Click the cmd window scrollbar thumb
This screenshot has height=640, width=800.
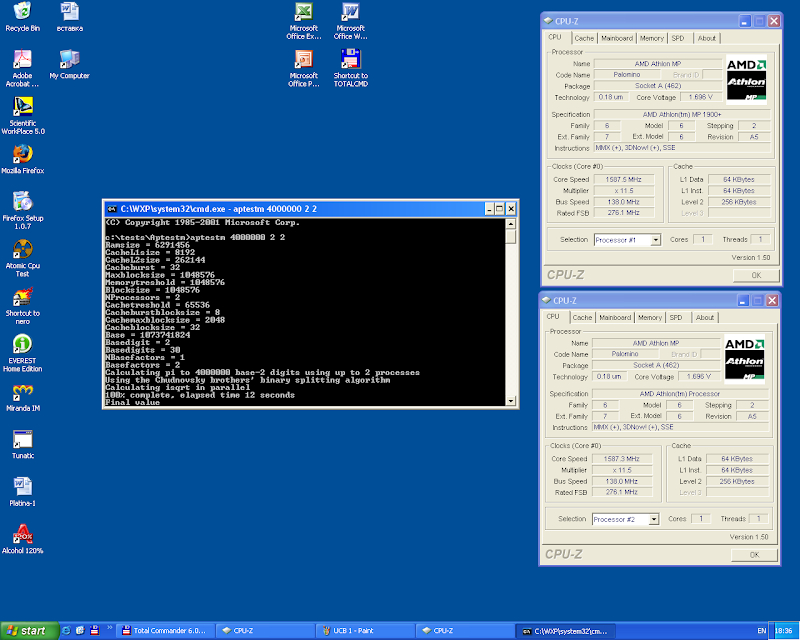click(x=511, y=236)
